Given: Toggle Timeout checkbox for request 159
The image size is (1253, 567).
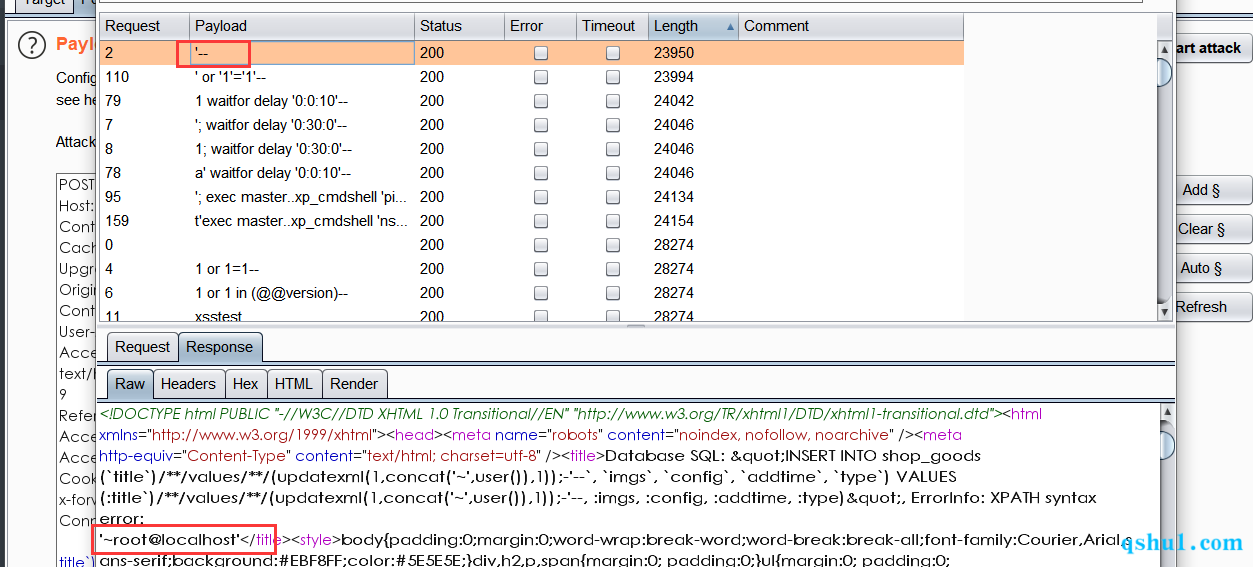Looking at the screenshot, I should (613, 221).
